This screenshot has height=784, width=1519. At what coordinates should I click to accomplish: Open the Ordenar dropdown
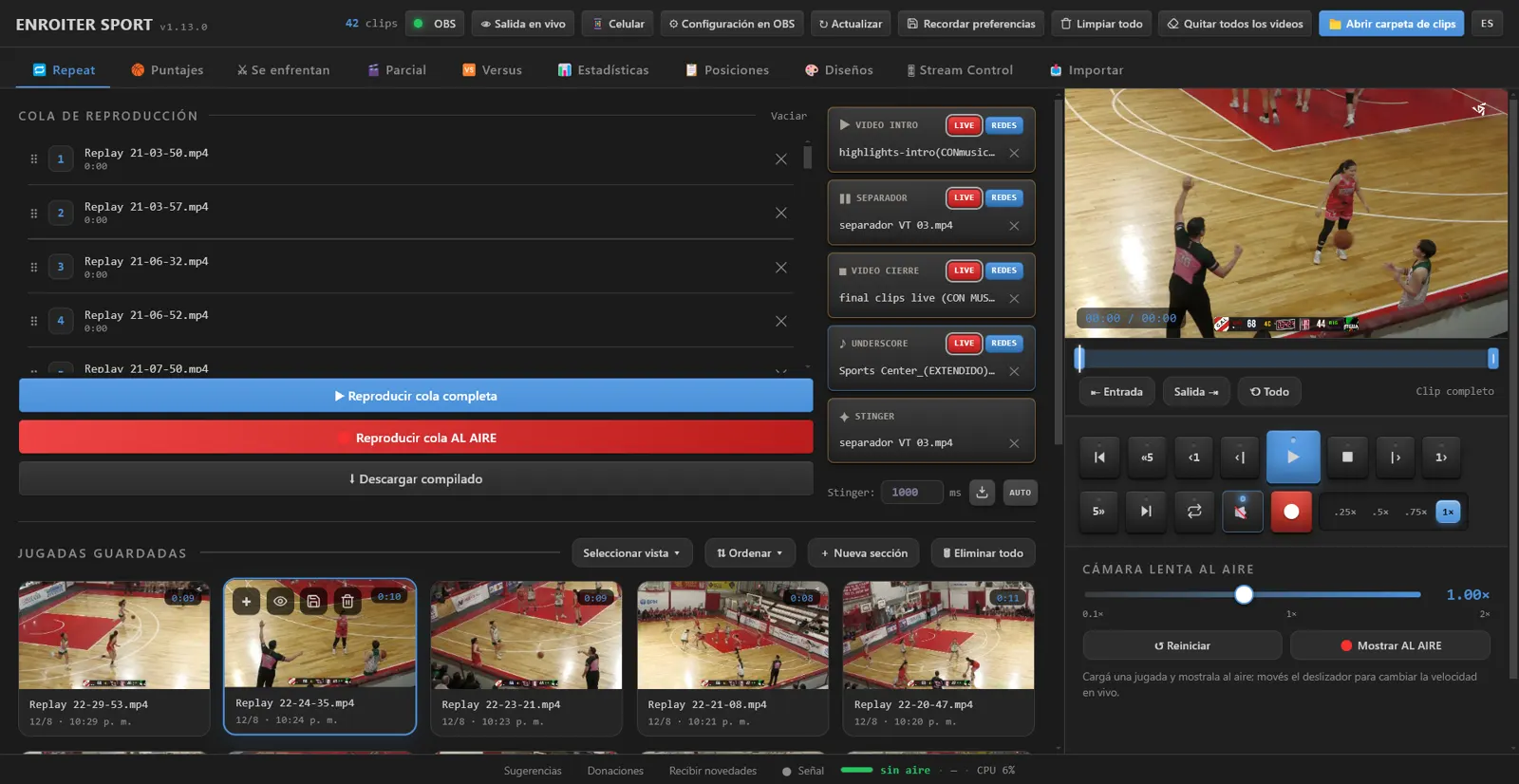click(750, 553)
